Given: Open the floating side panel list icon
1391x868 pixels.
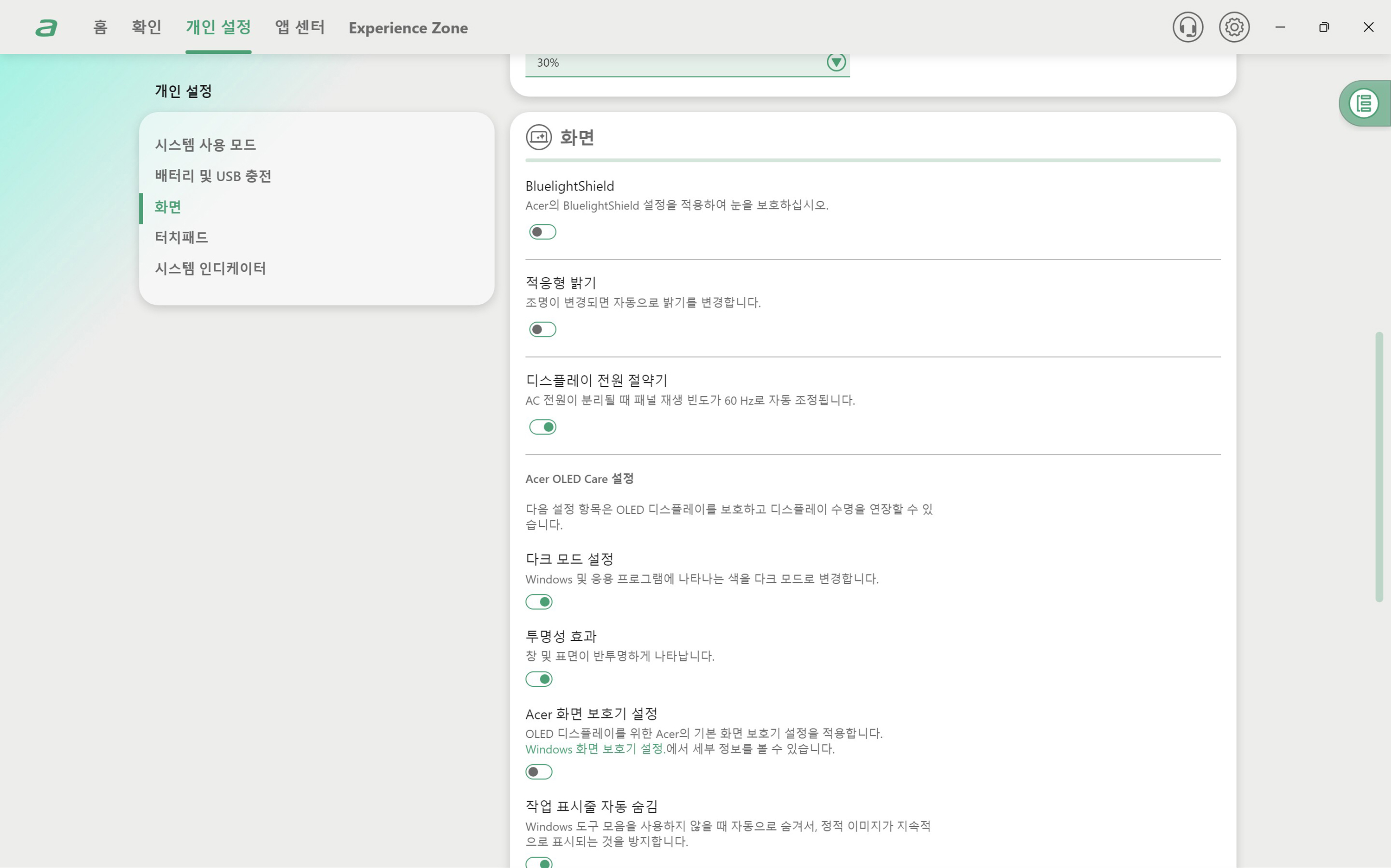Looking at the screenshot, I should (1364, 103).
